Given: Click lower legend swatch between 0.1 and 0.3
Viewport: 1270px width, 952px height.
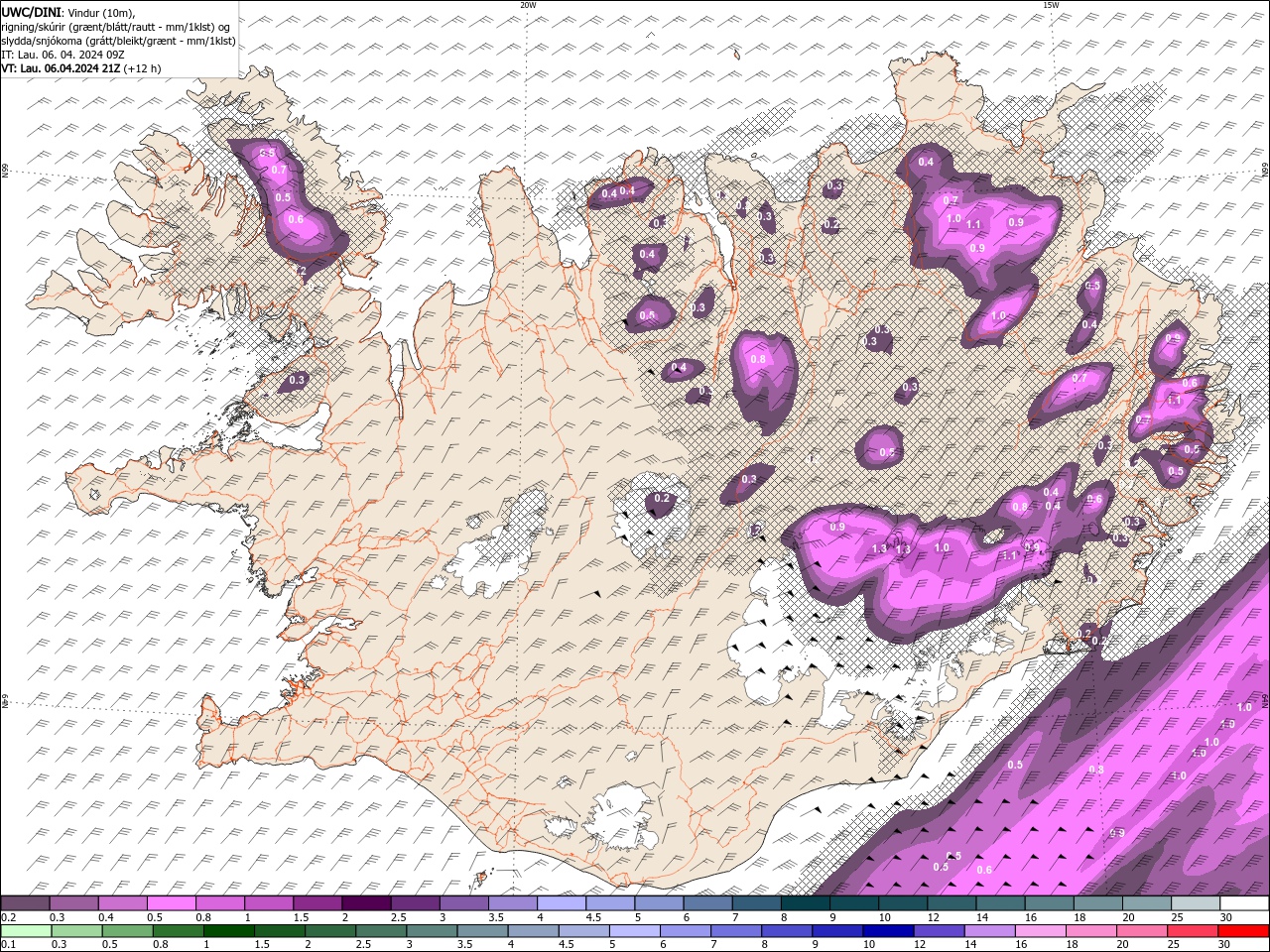Looking at the screenshot, I should coord(26,931).
